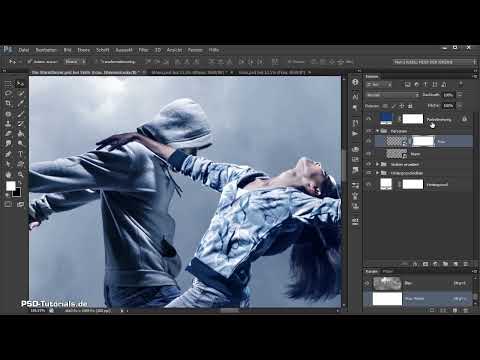
Task: Delete layer using trash icon
Action: pyautogui.click(x=466, y=264)
